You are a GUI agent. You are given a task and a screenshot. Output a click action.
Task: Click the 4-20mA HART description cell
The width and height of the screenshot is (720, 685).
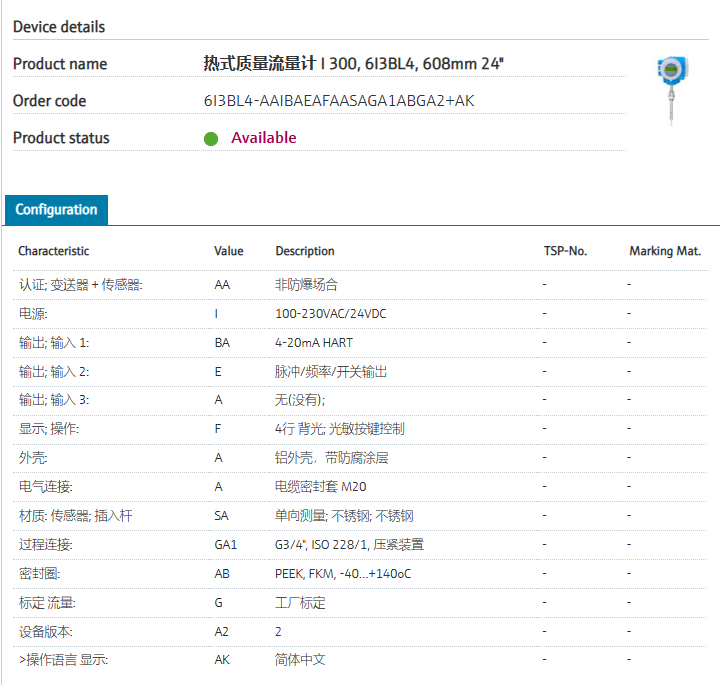point(314,343)
